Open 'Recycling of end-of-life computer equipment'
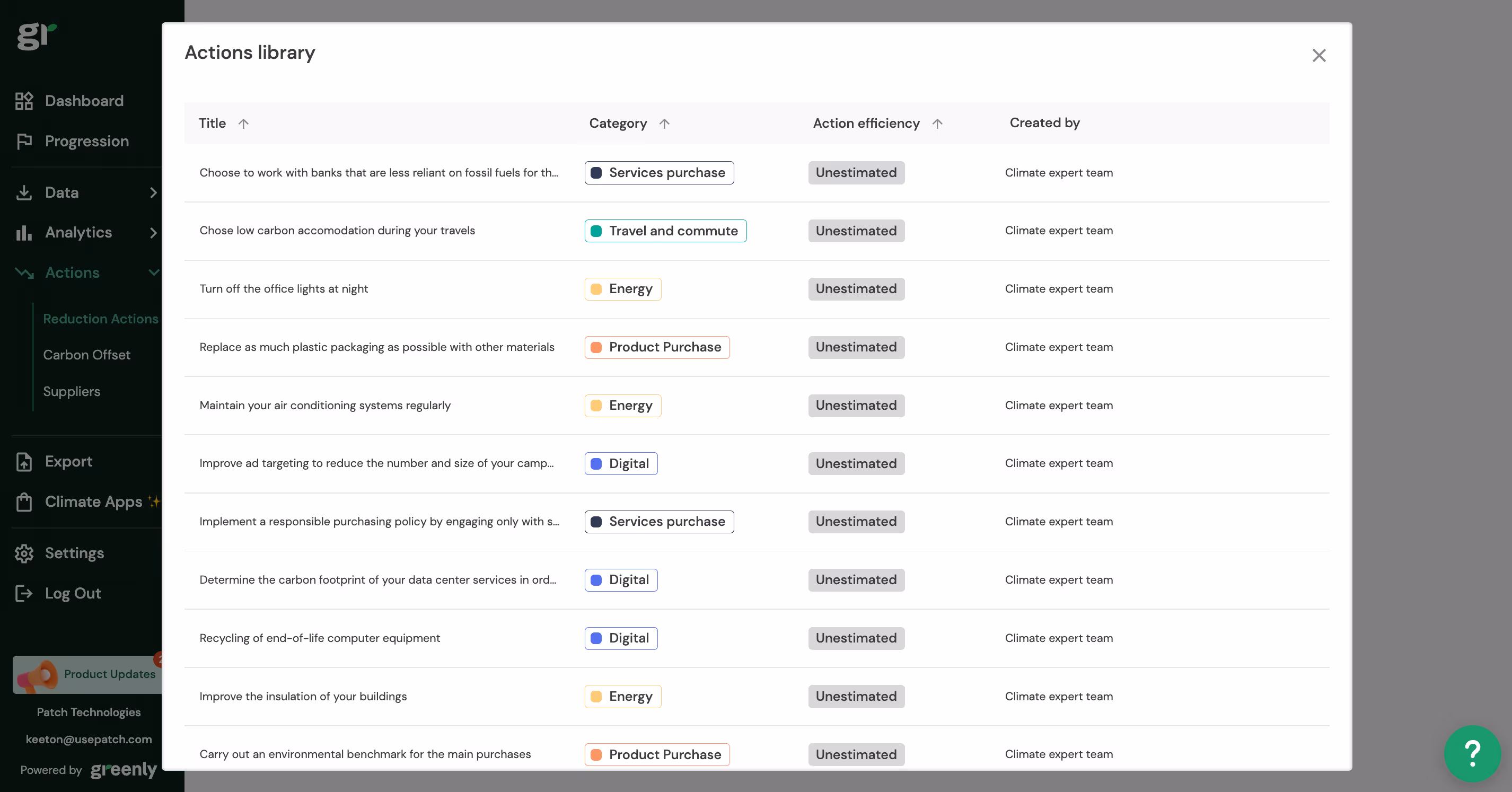 [757, 638]
